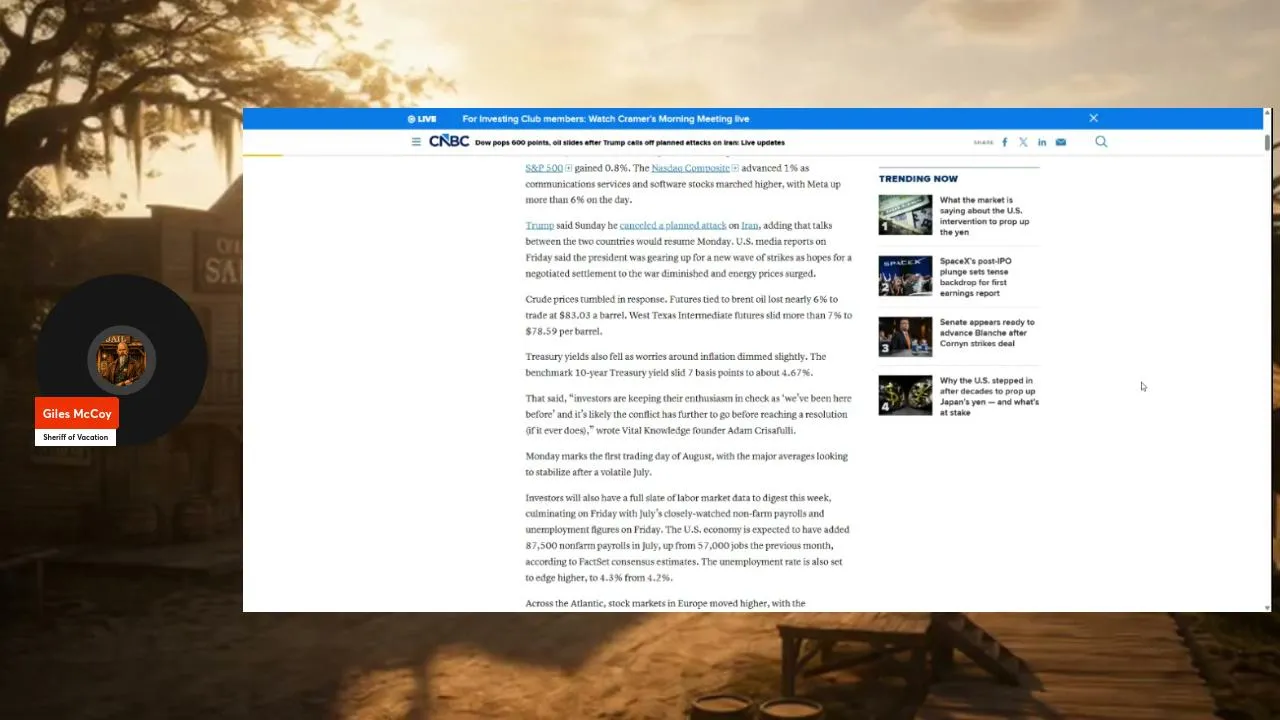The height and width of the screenshot is (720, 1280).
Task: Click the LIVE indicator in the banner
Action: click(422, 119)
